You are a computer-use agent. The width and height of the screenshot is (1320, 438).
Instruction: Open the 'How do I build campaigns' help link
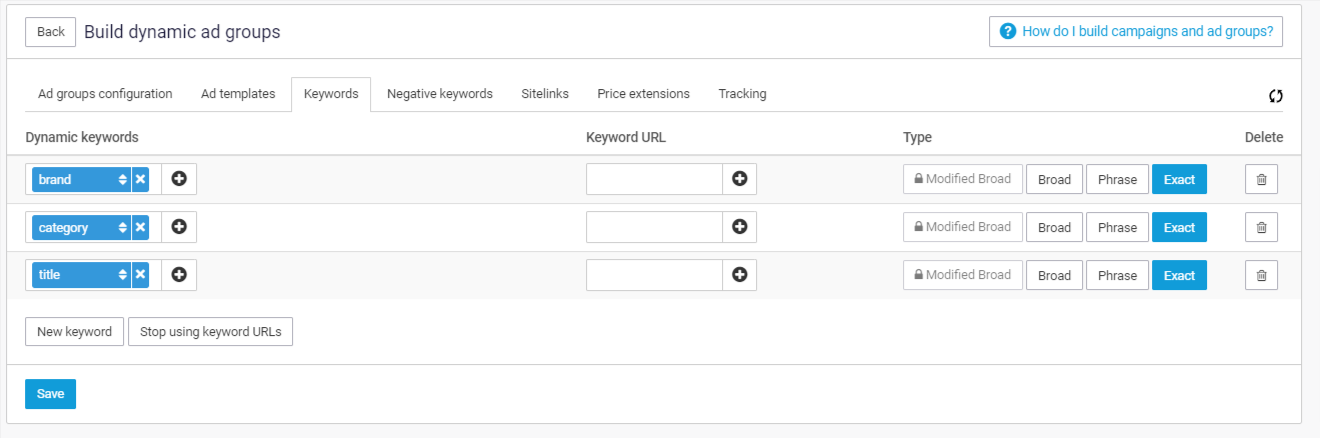coord(1135,31)
